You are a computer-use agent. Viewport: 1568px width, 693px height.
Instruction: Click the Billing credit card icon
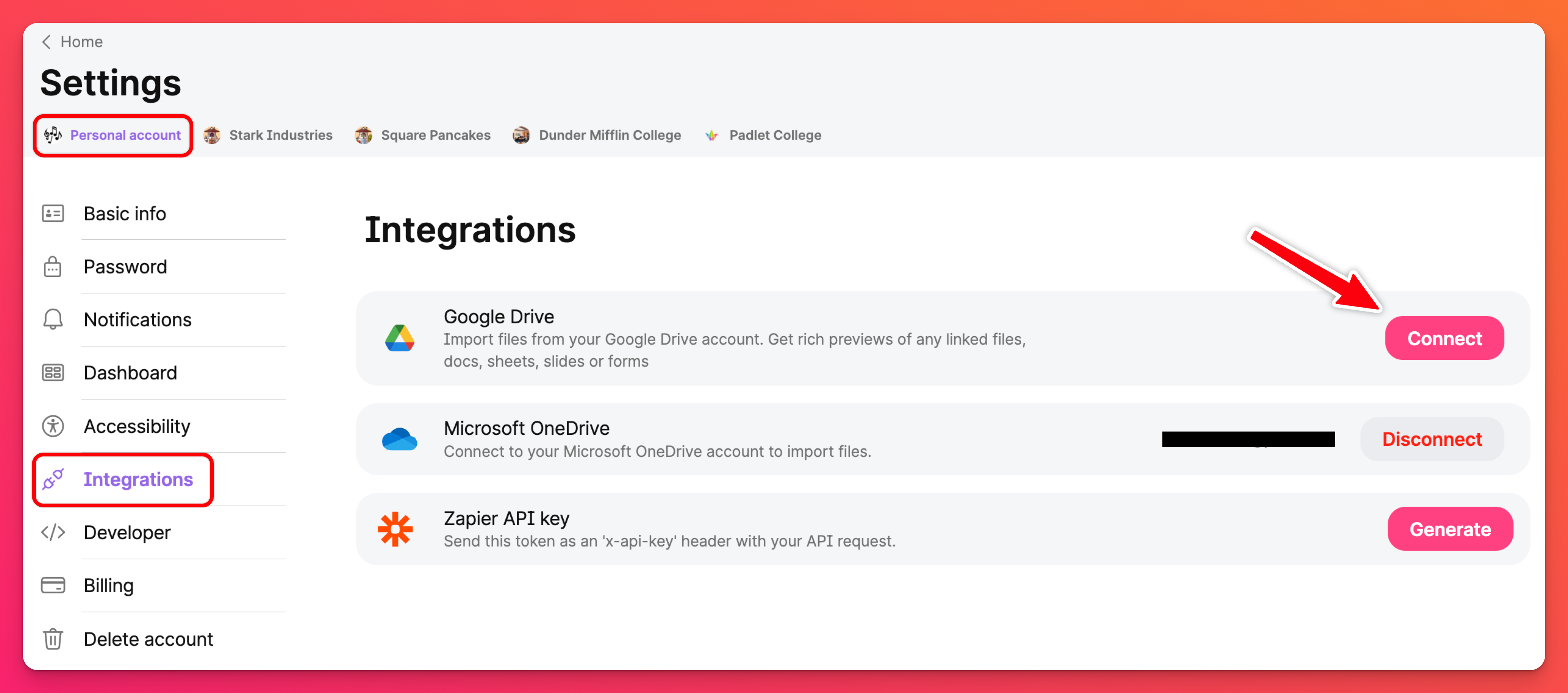[x=53, y=585]
